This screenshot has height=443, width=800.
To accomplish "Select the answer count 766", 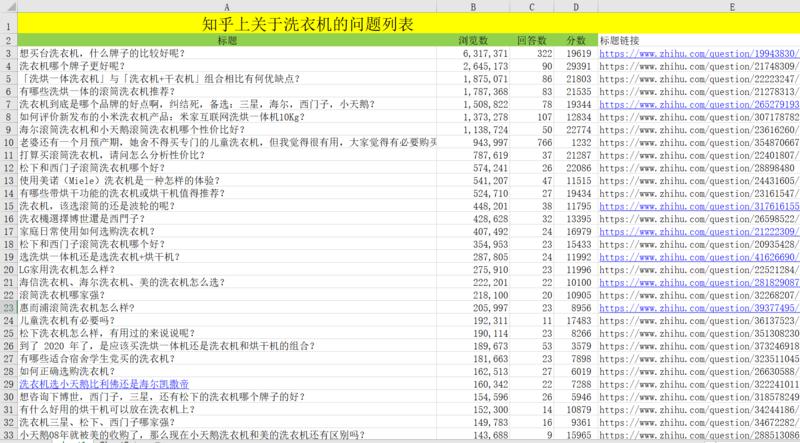I will pos(532,142).
